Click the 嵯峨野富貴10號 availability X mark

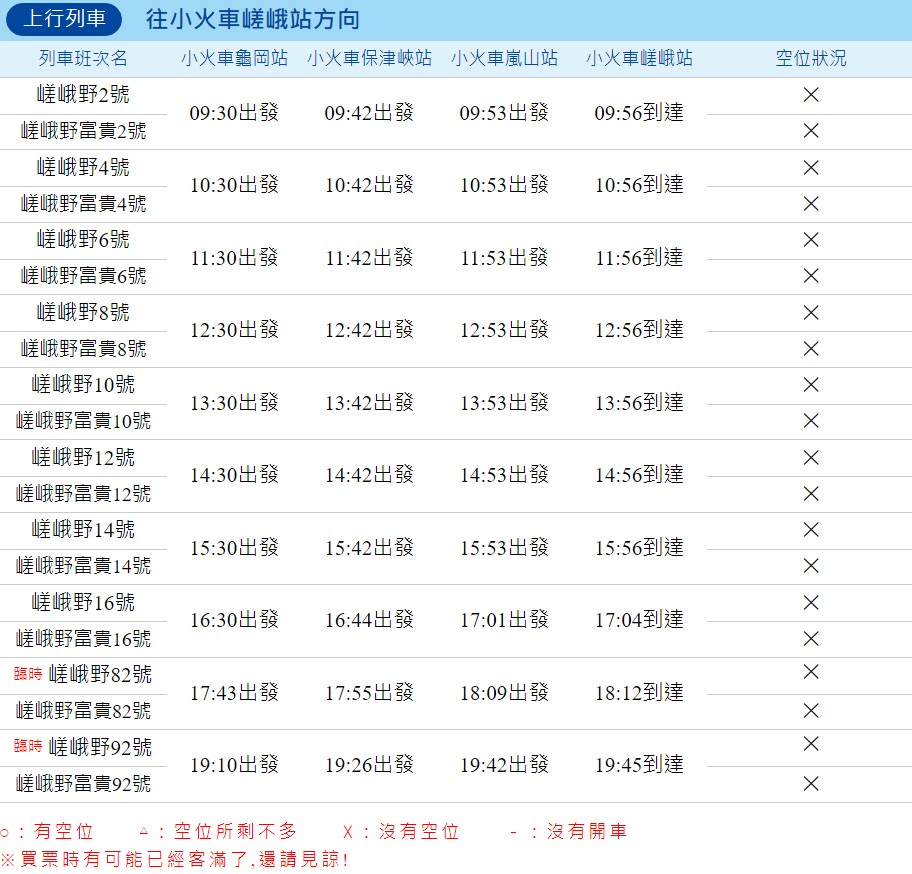(x=811, y=420)
